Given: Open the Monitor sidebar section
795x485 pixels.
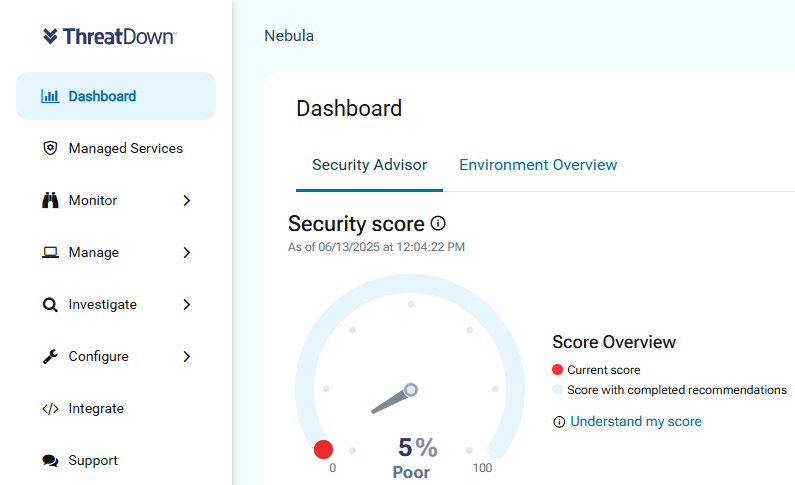Looking at the screenshot, I should click(x=116, y=200).
